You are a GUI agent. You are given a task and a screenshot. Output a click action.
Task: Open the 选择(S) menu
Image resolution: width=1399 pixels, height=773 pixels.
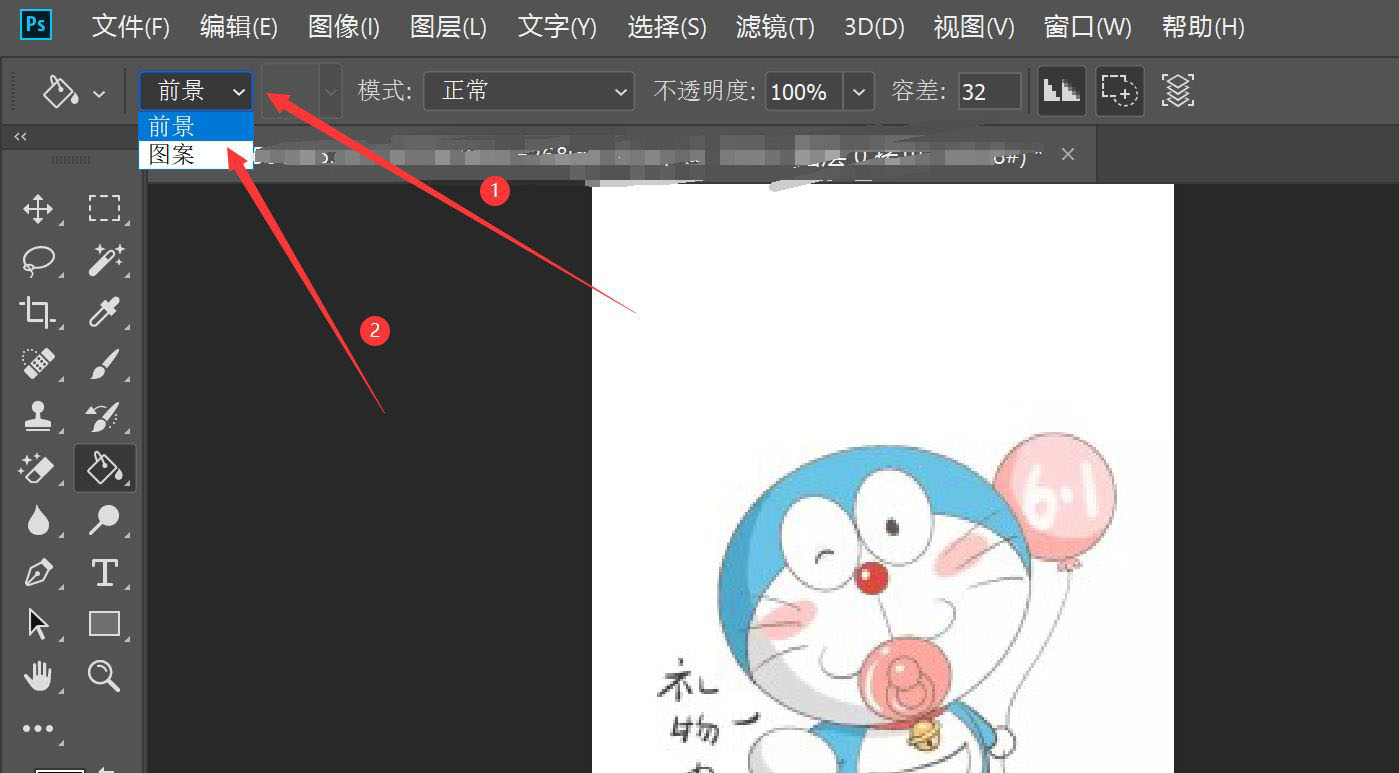pyautogui.click(x=667, y=26)
